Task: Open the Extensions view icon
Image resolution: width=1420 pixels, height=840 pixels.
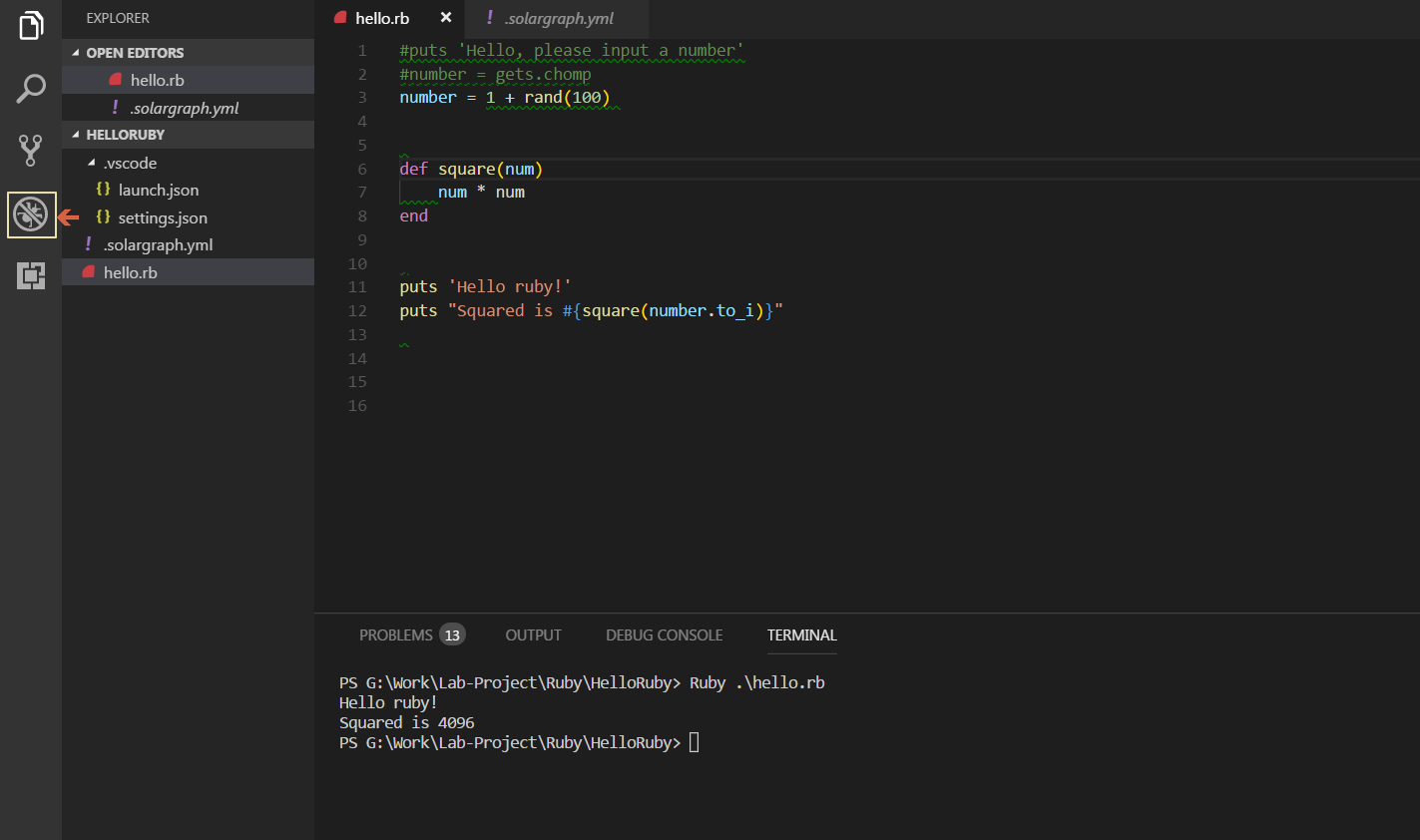Action: tap(30, 275)
